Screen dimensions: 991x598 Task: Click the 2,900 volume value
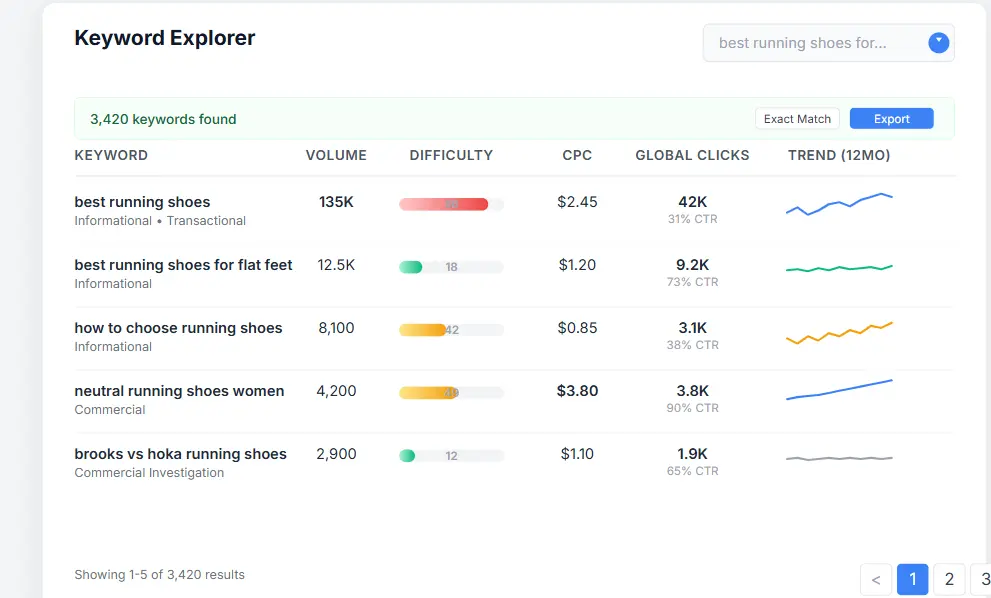click(x=336, y=455)
